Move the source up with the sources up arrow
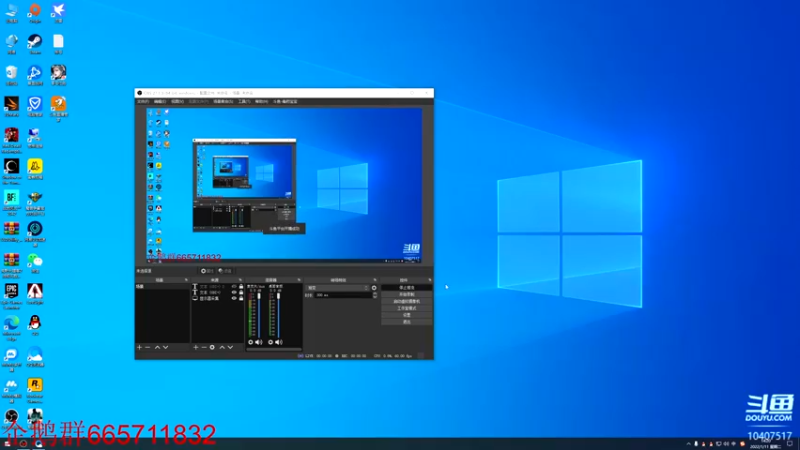 222,347
